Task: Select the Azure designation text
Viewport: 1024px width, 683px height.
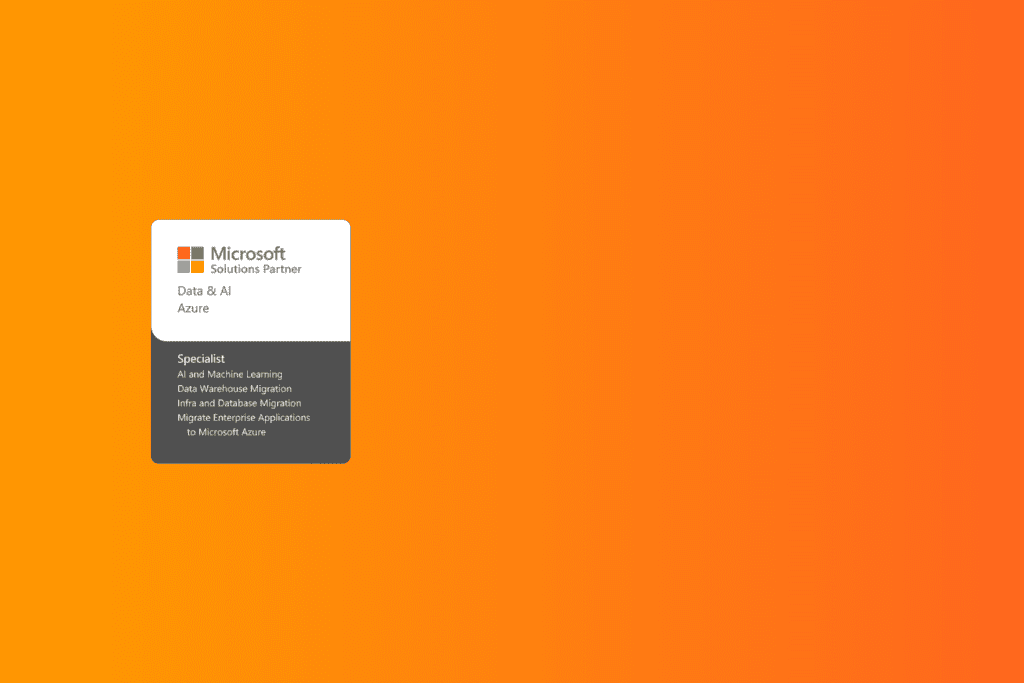Action: tap(192, 307)
